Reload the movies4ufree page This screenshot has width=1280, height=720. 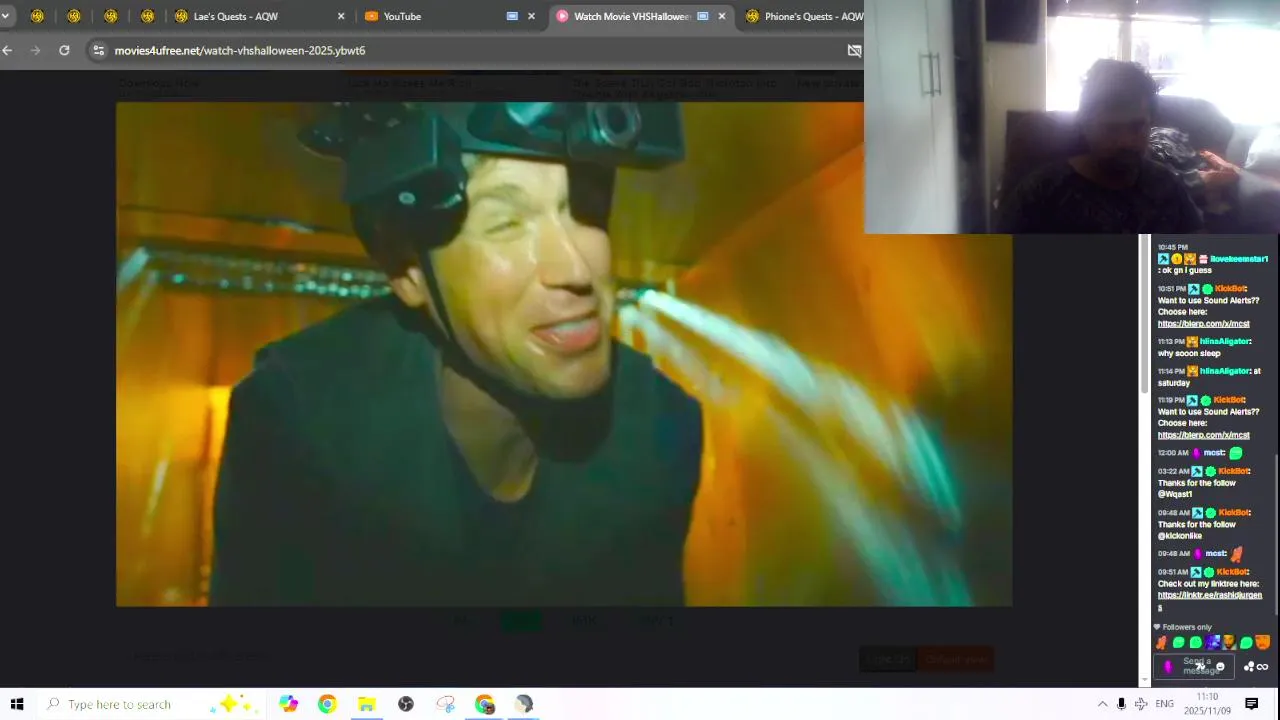[64, 50]
